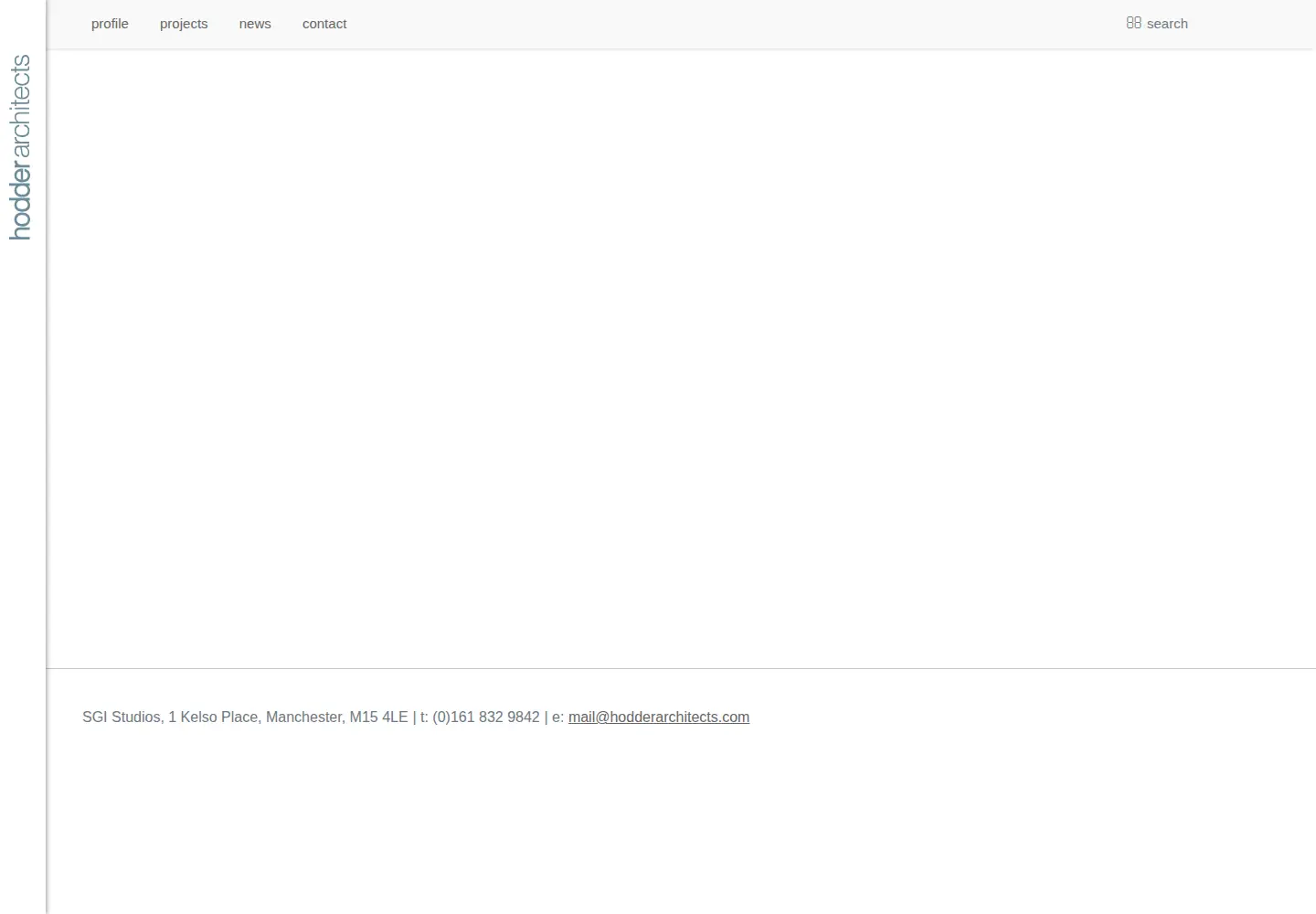Click the phone number (0)161 832 9842
This screenshot has height=914, width=1316.
[486, 717]
